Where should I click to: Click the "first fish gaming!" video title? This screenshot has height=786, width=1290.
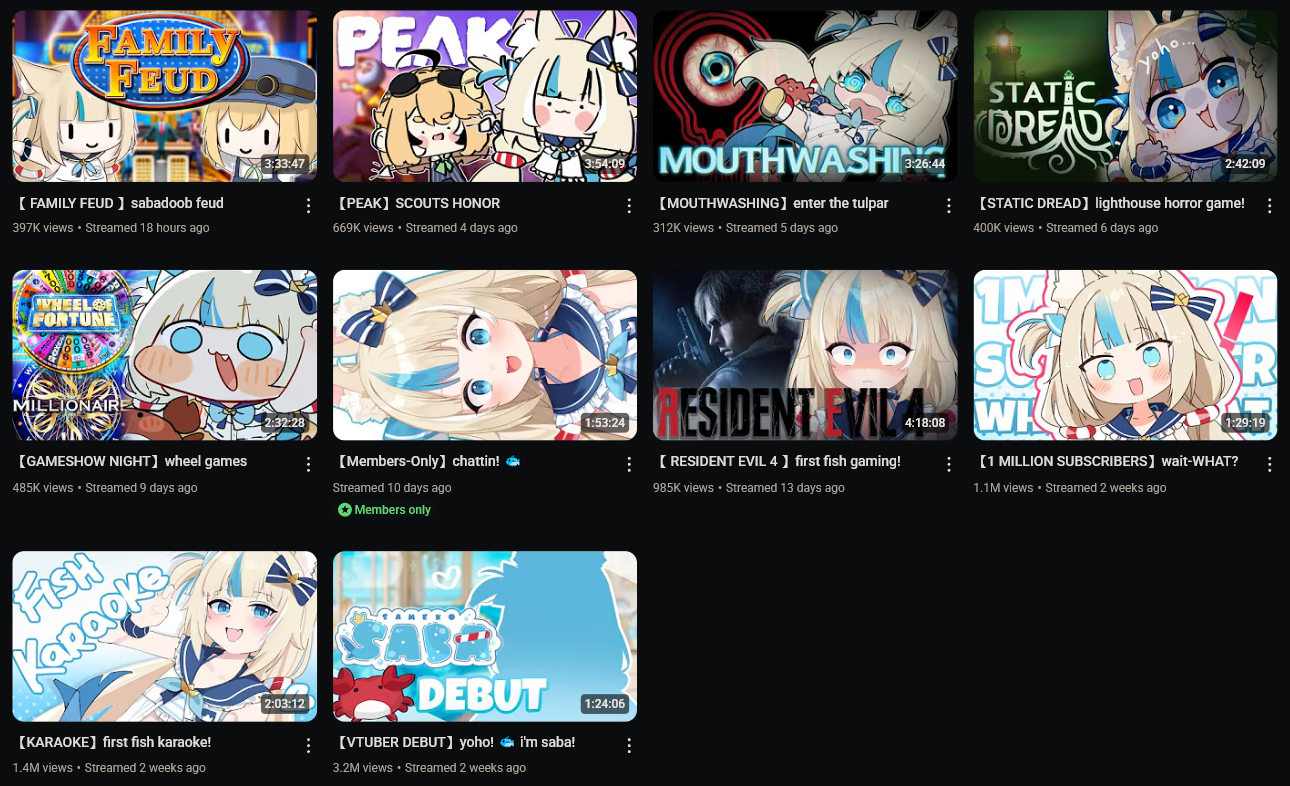[x=777, y=461]
